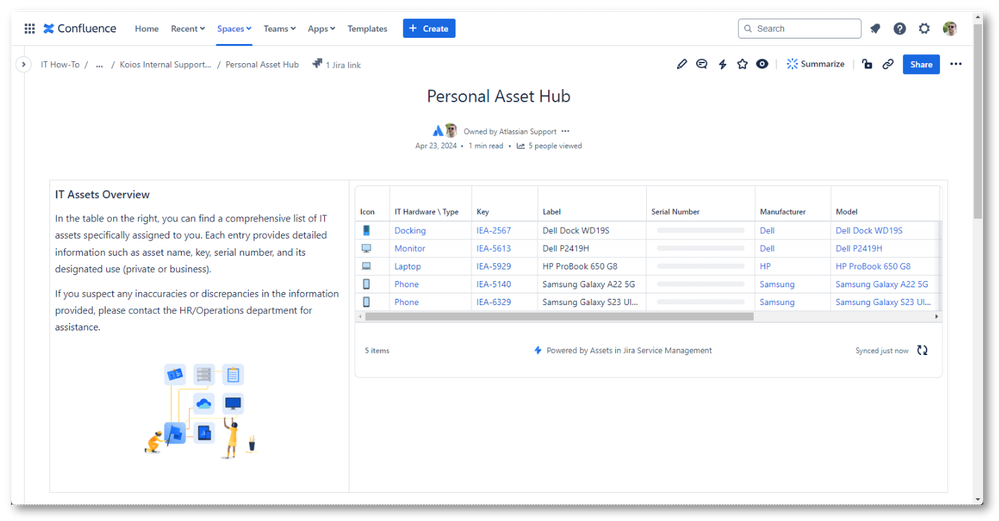999x521 pixels.
Task: Open asset key IEA-2567
Action: [x=493, y=231]
